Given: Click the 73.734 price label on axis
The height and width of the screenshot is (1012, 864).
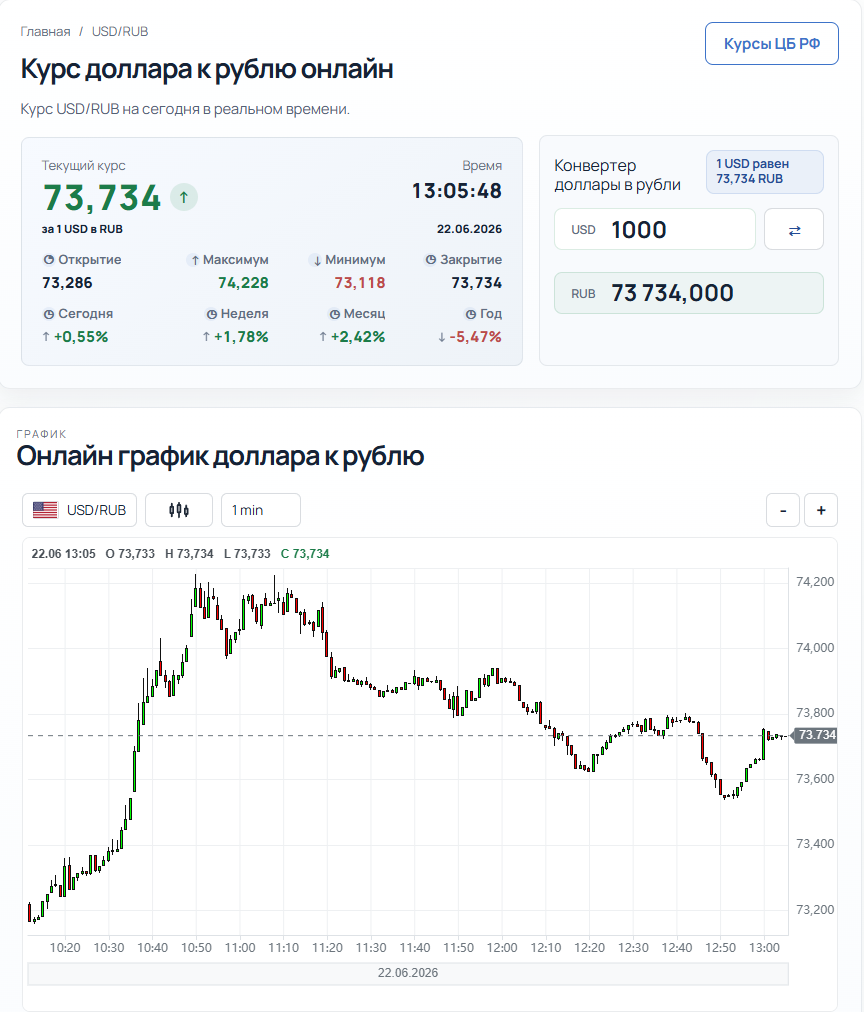Looking at the screenshot, I should pos(816,734).
